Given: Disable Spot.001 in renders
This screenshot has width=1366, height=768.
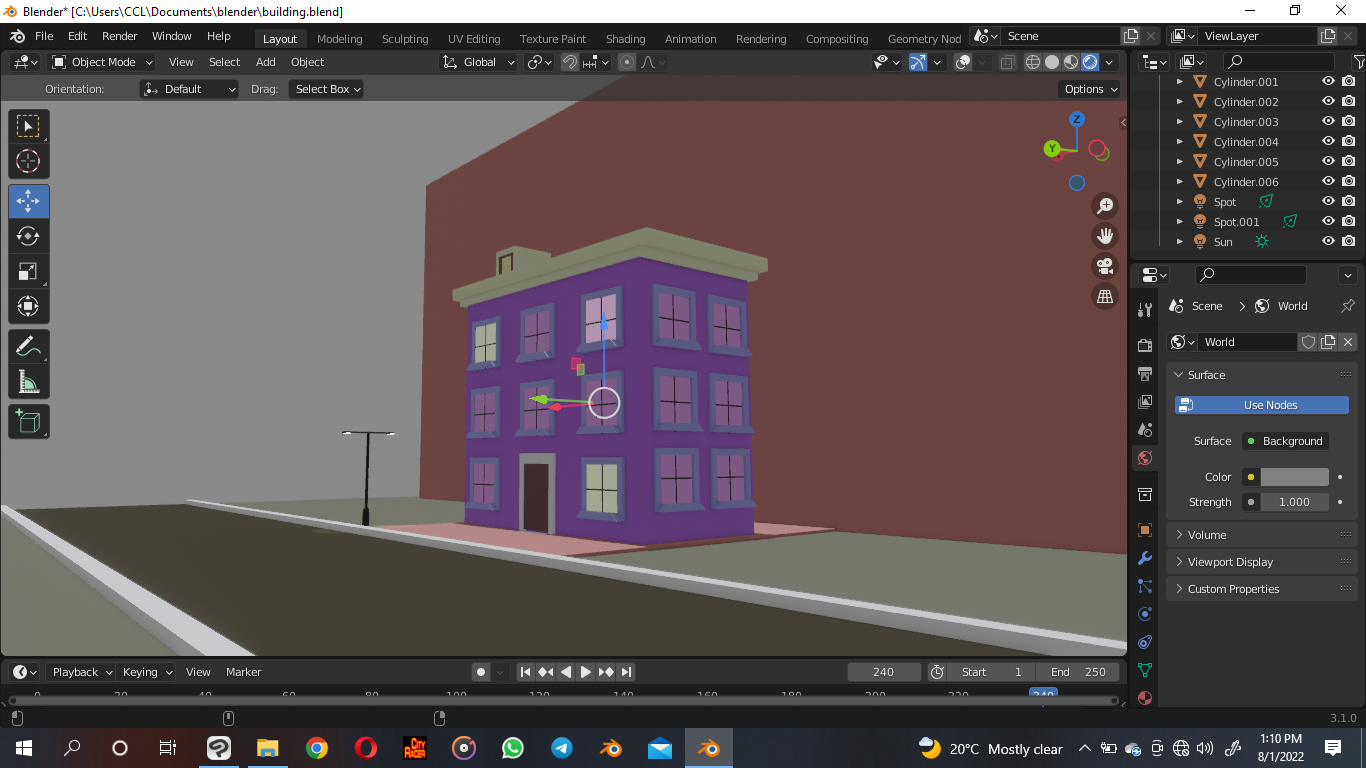Looking at the screenshot, I should [x=1348, y=222].
